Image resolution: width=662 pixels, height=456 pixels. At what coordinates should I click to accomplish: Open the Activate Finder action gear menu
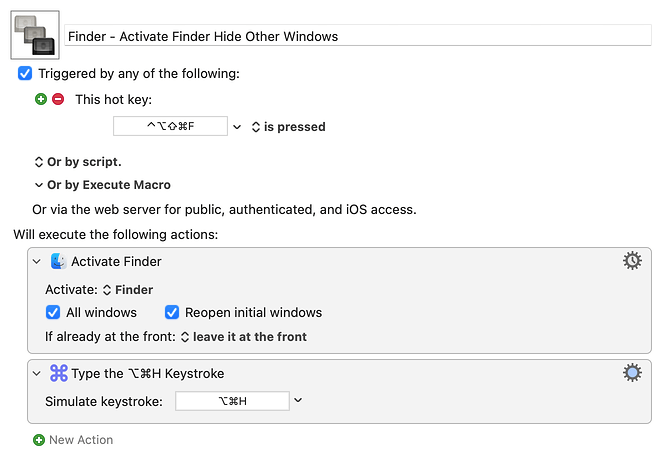632,261
